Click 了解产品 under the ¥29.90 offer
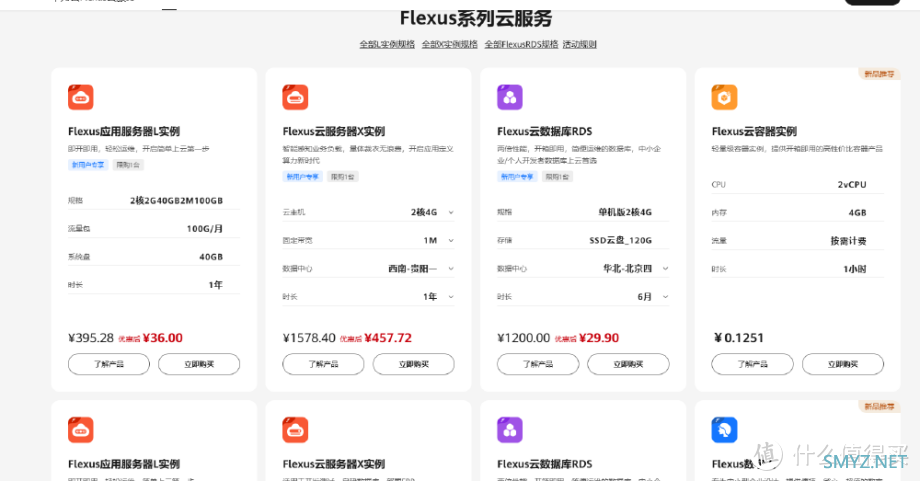Screen dimensions: 920x481 [538, 364]
